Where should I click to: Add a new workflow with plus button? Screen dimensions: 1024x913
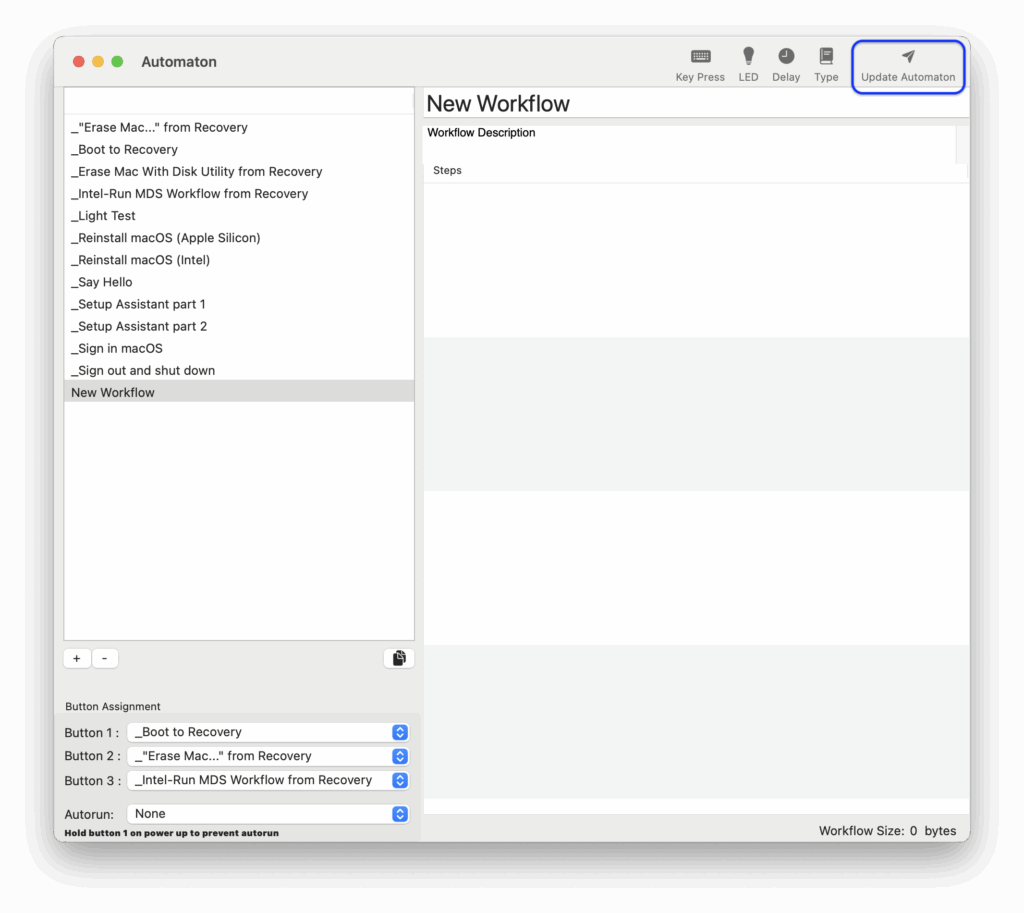(x=77, y=658)
